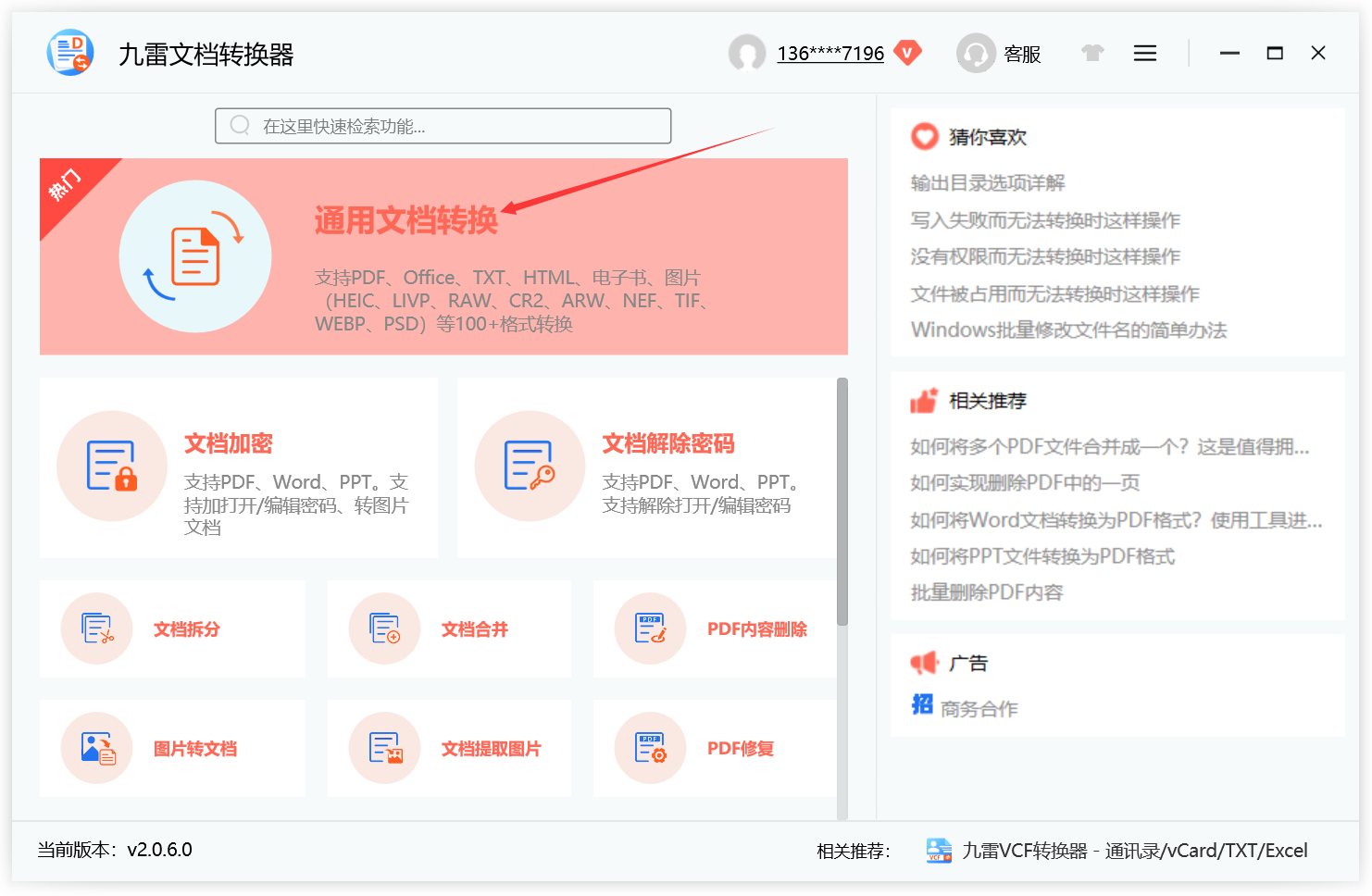Select the 图片转文档 feature
1372x896 pixels.
tap(172, 748)
